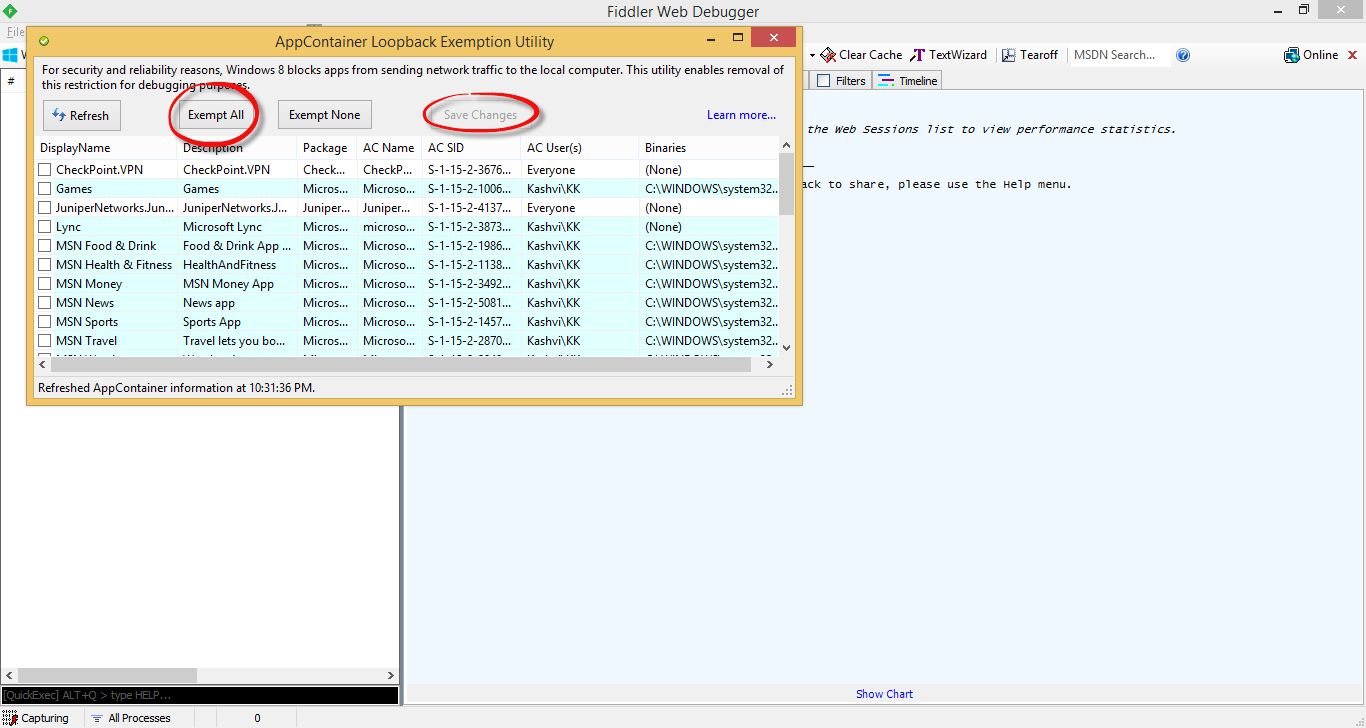Click the Games description cell
Viewport: 1366px width, 728px height.
(x=201, y=189)
